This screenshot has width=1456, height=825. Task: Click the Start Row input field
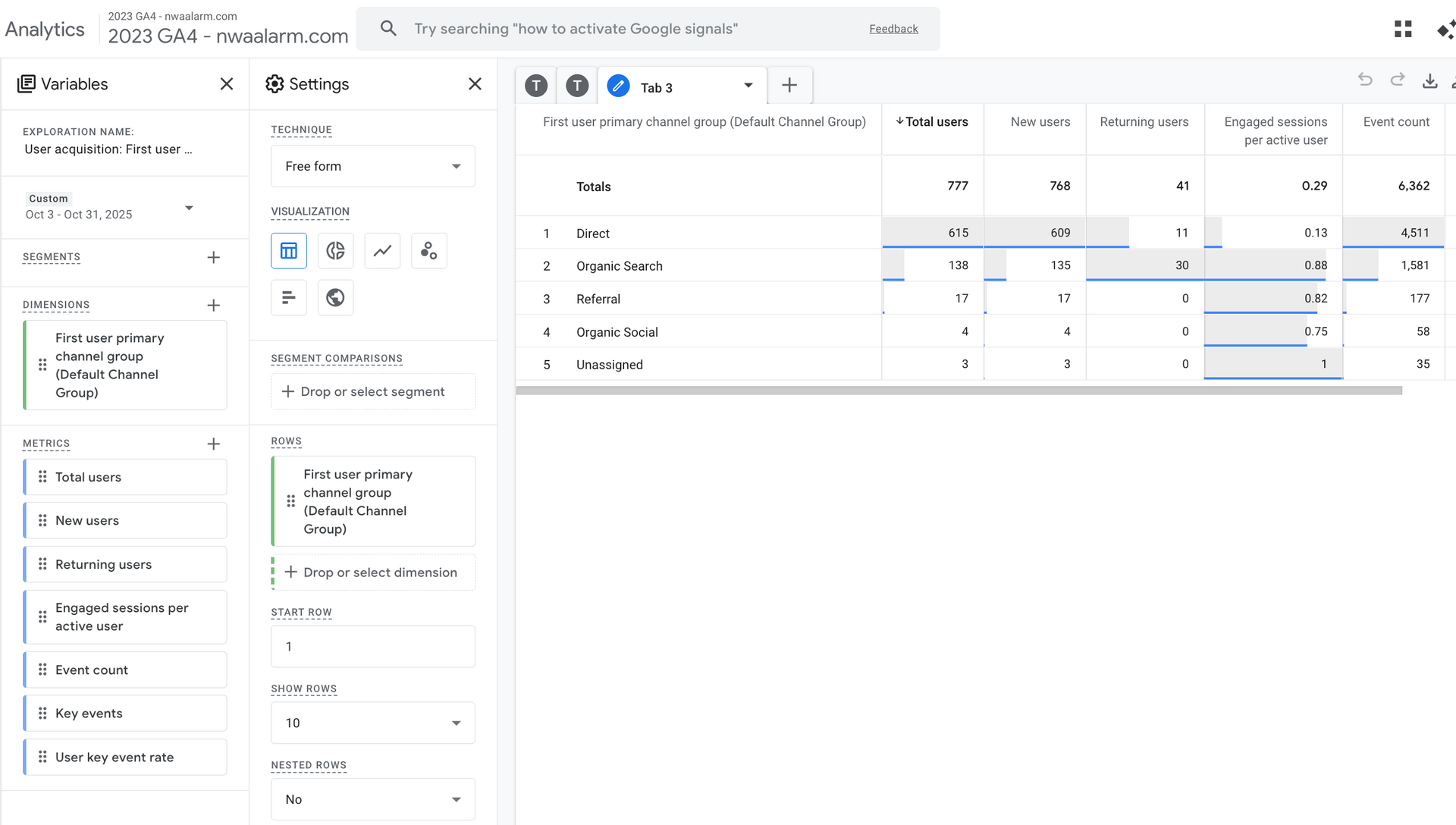372,646
